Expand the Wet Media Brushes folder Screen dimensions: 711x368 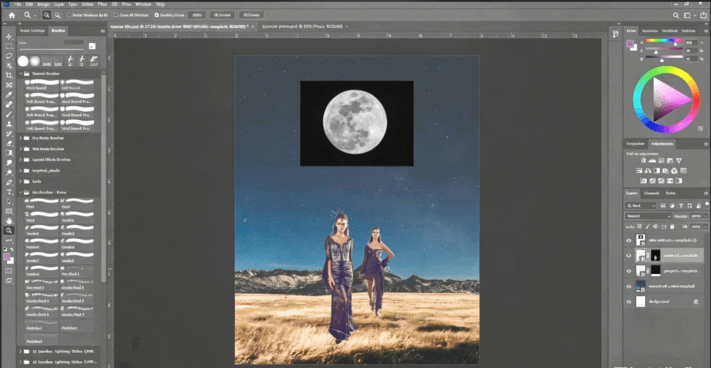(20, 149)
